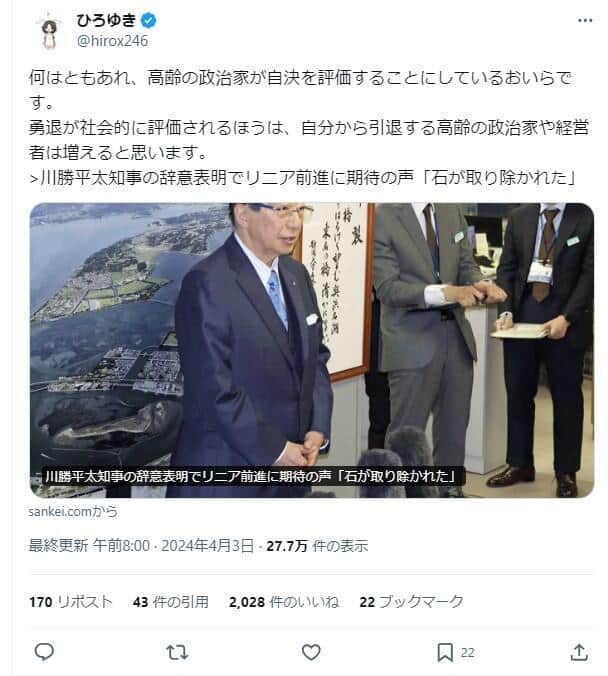This screenshot has width=608, height=676.
Task: Click the 27.7万 件の表示 view count
Action: tap(317, 546)
